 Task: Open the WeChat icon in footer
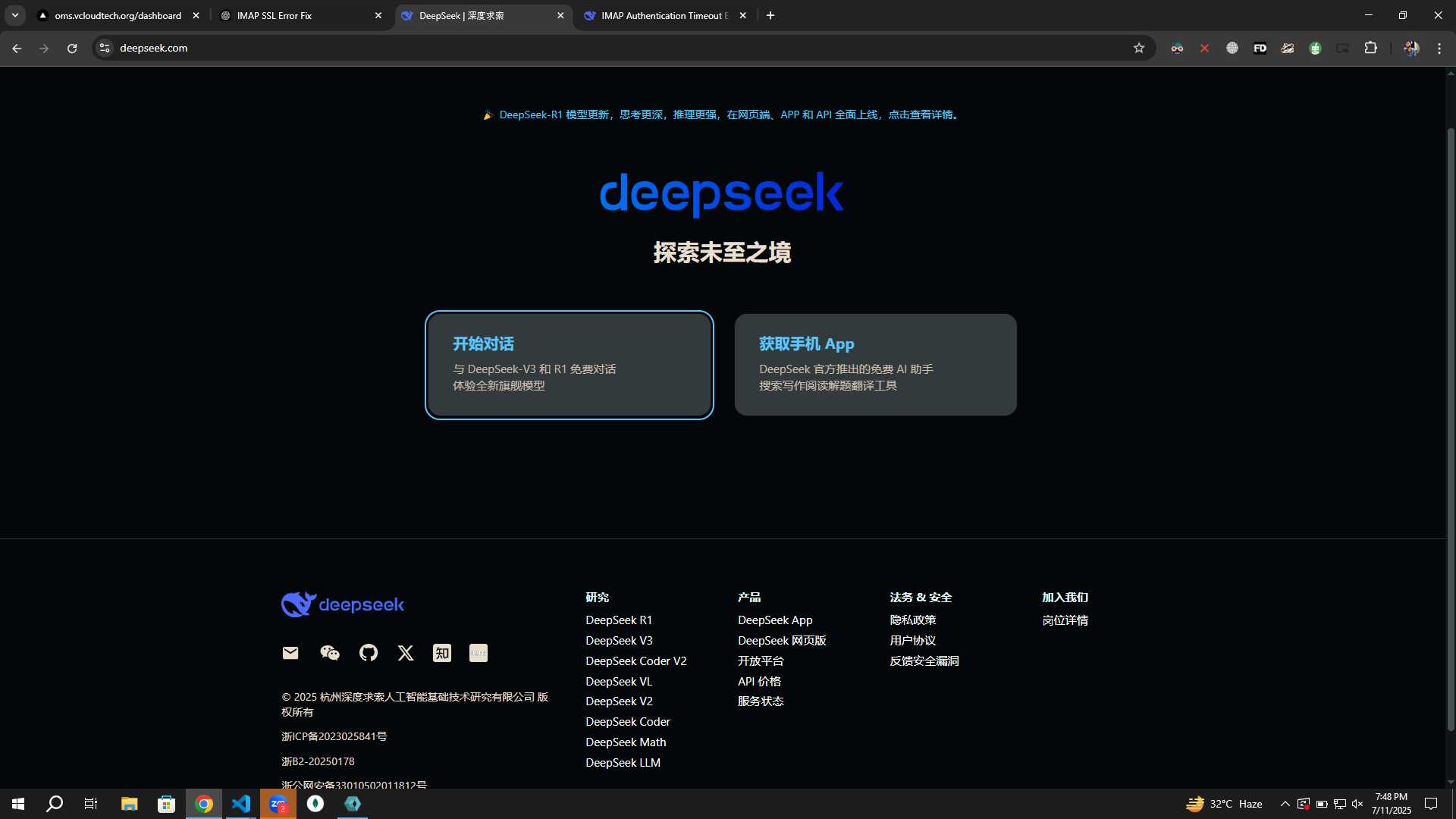coord(330,653)
